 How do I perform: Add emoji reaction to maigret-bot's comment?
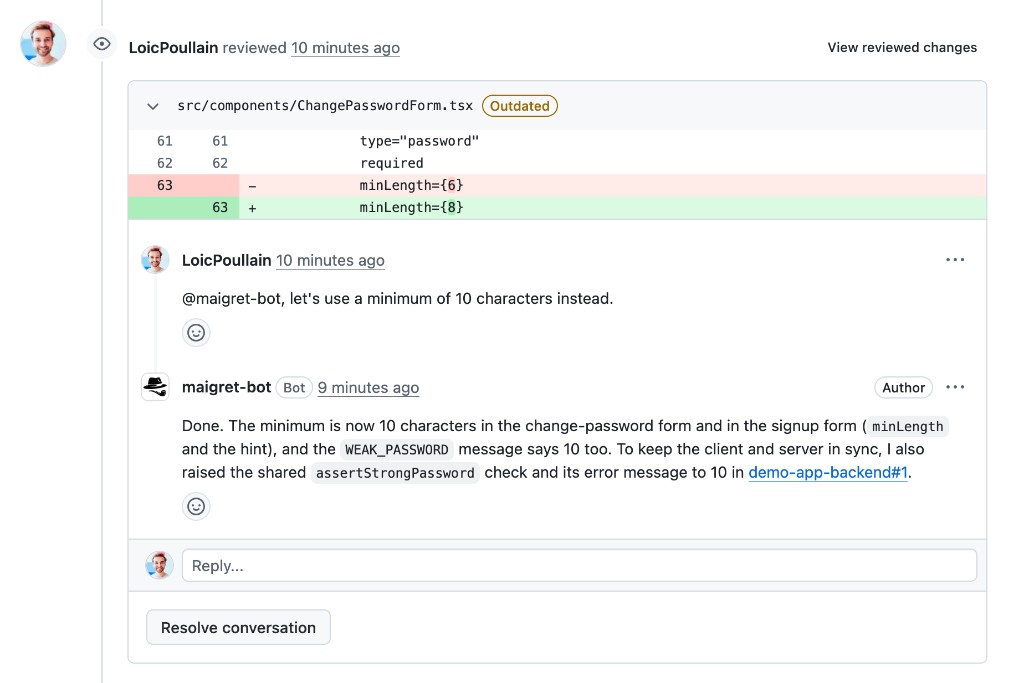tap(196, 507)
